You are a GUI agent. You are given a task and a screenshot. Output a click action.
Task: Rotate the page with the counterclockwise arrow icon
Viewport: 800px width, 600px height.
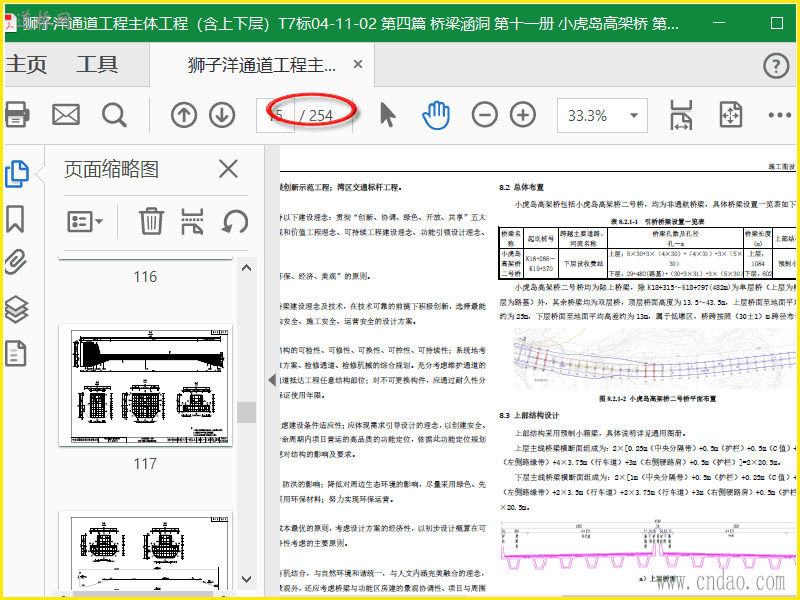235,221
